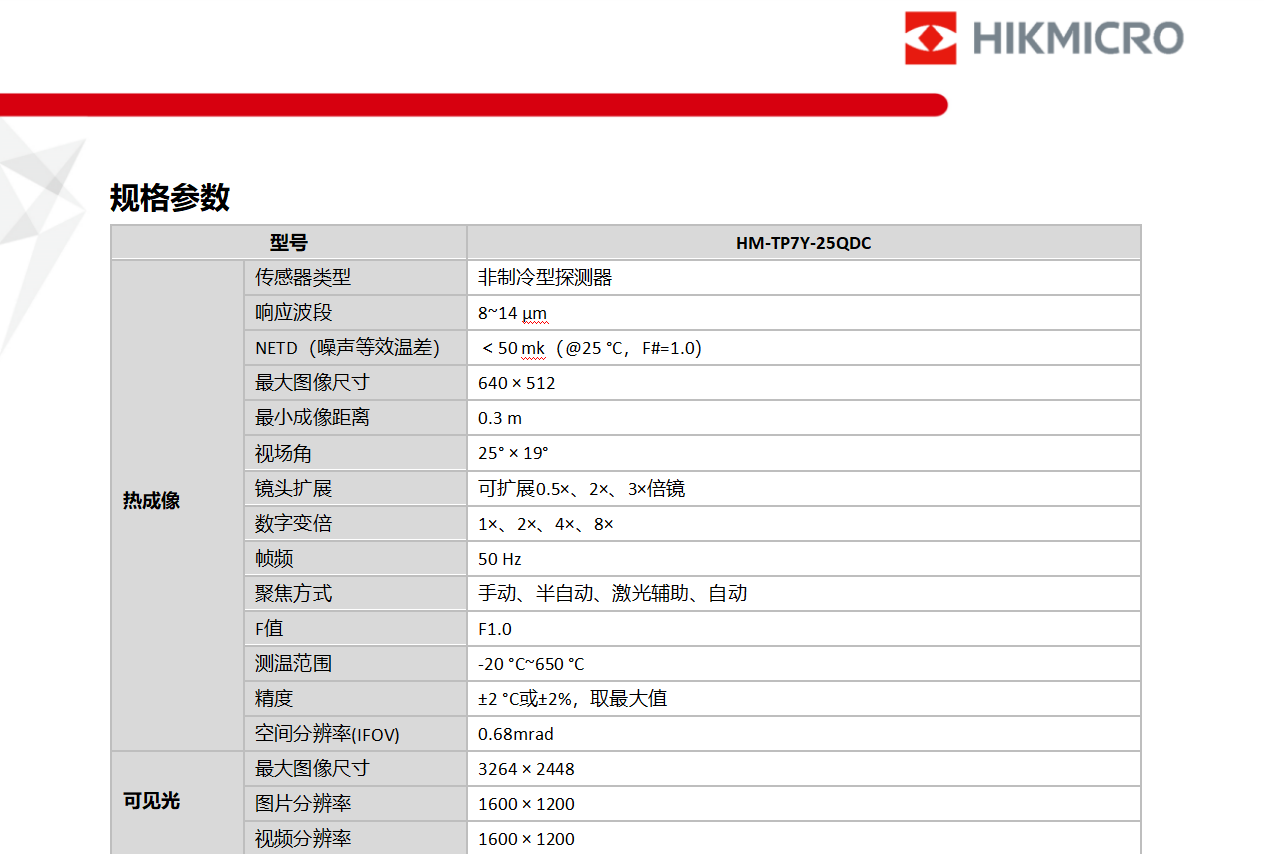Select the 响应波段 label

pos(293,312)
